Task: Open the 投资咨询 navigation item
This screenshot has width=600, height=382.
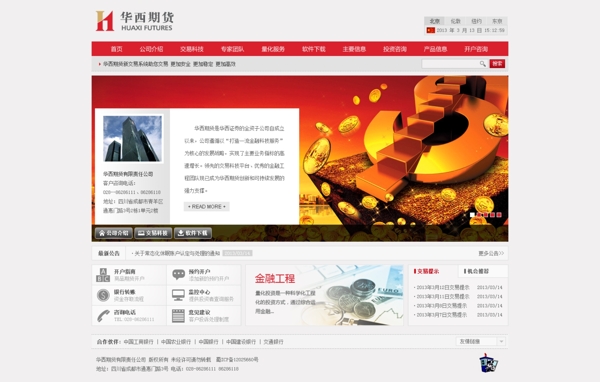Action: point(395,49)
